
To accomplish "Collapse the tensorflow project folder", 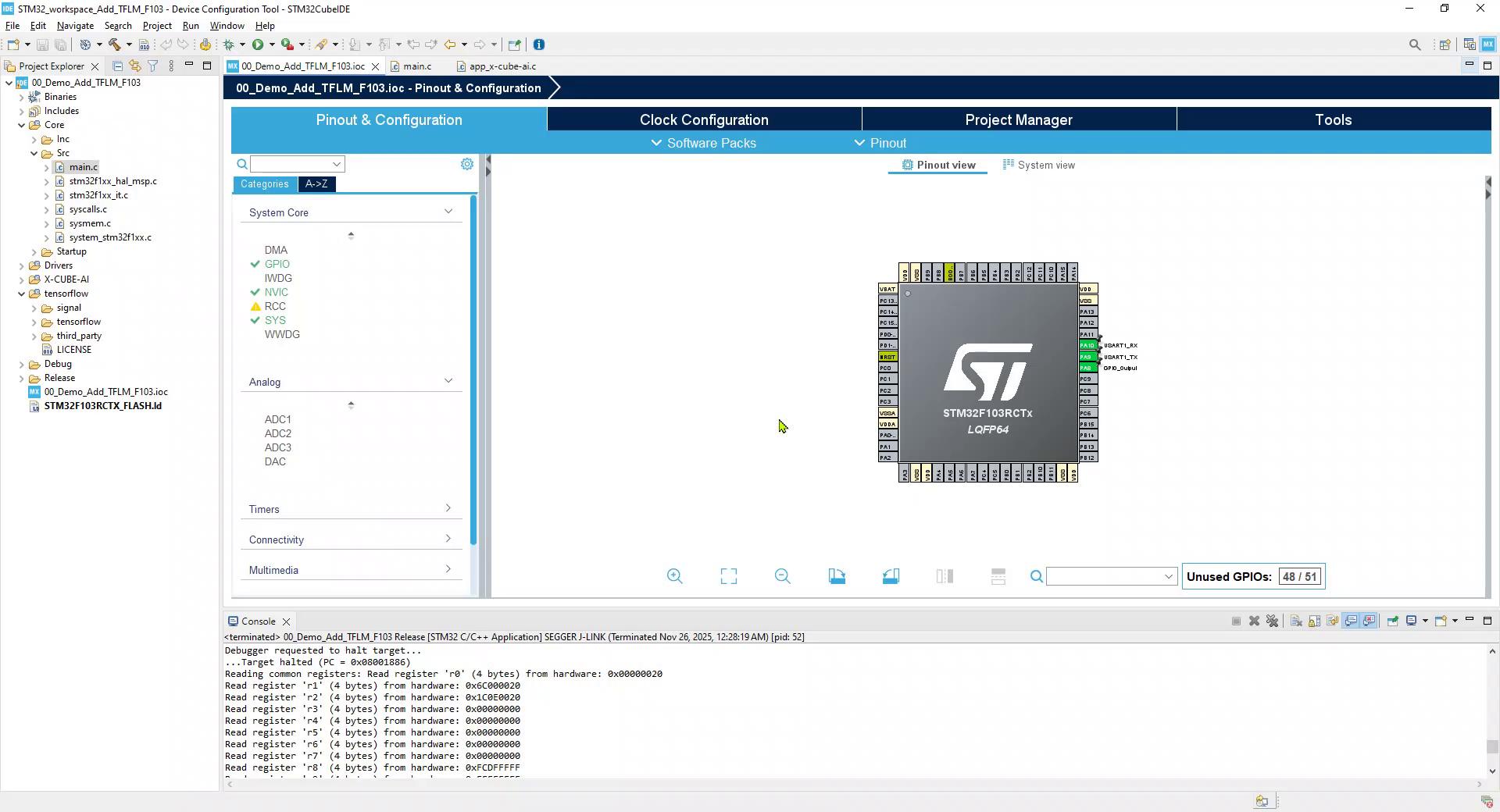I will (21, 294).
